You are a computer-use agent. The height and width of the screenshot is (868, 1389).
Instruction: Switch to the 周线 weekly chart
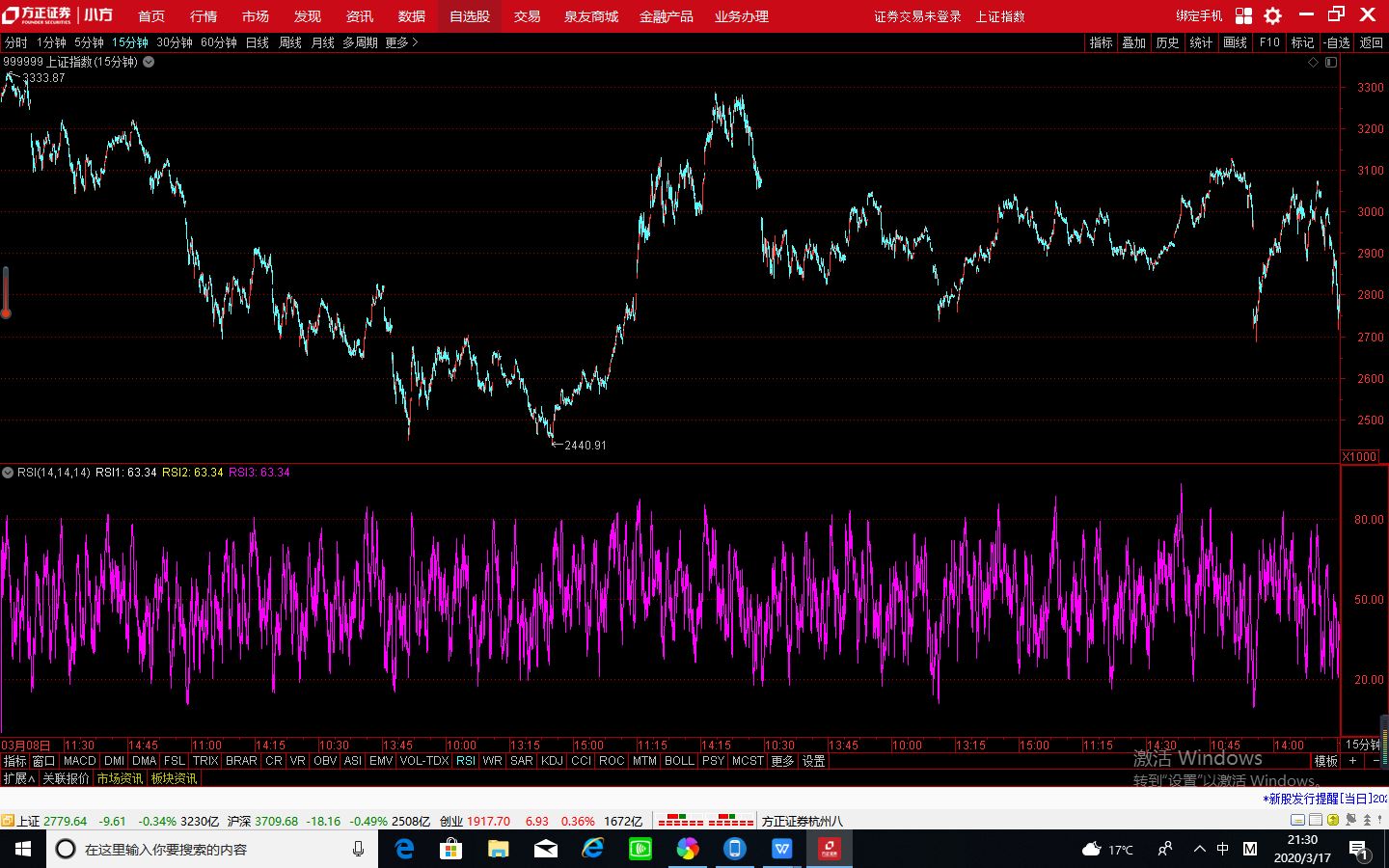pos(290,42)
